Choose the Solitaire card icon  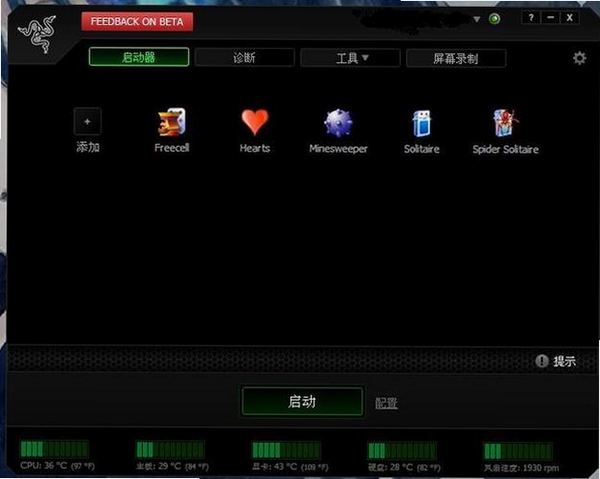click(x=422, y=123)
